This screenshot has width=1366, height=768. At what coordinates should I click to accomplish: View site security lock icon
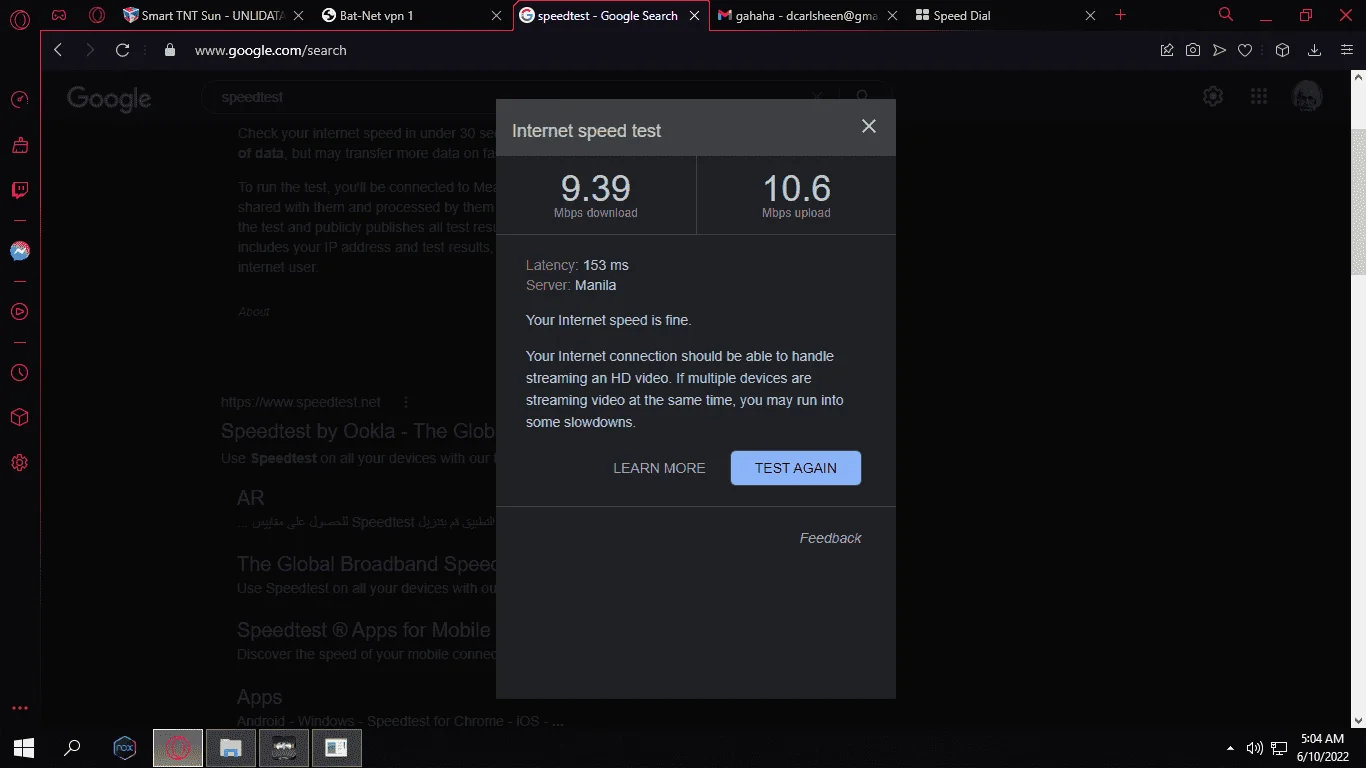pos(169,50)
